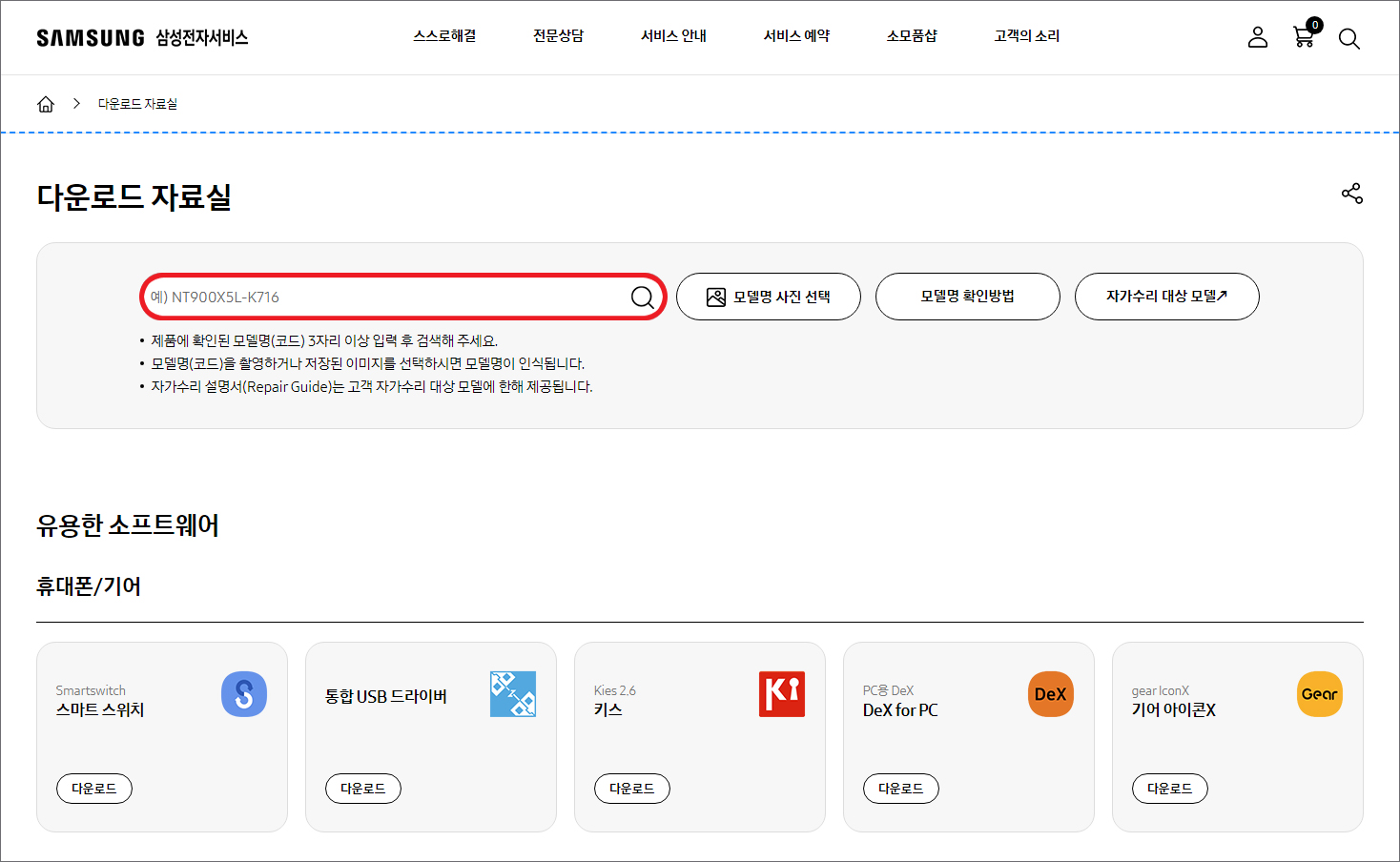Click the DeX for PC card title
1400x862 pixels.
point(900,709)
